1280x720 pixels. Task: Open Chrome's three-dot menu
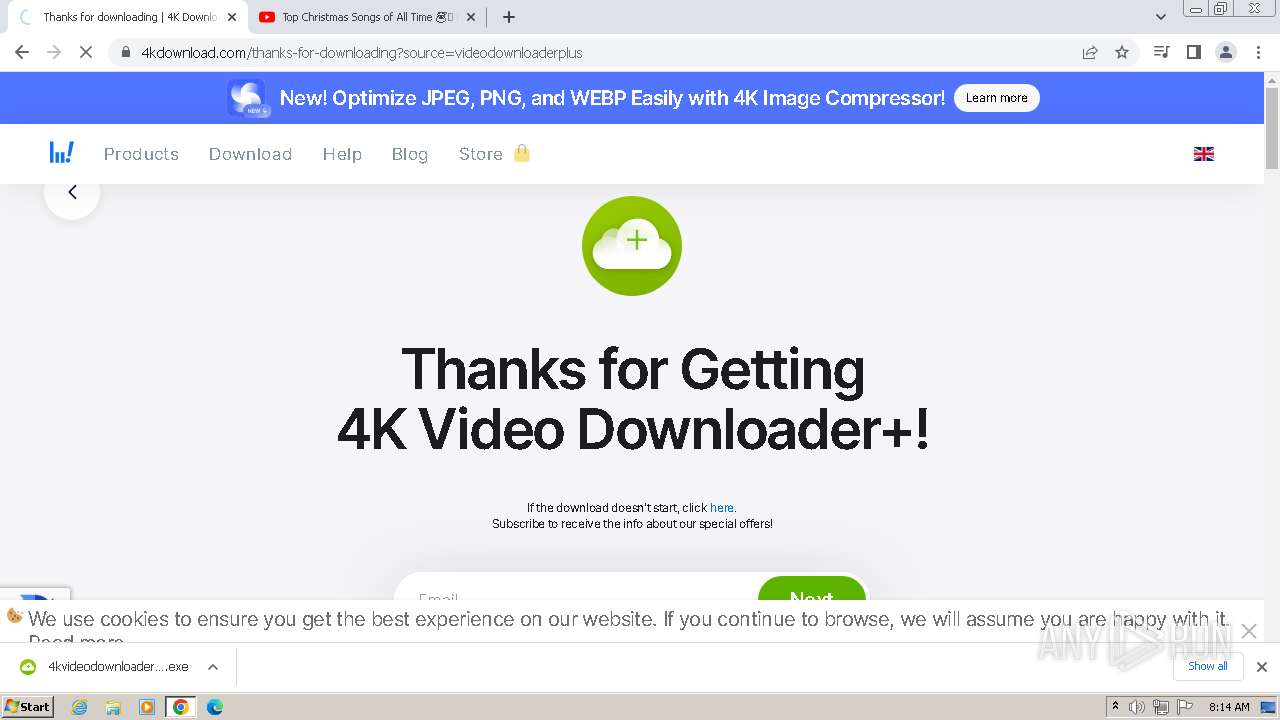(x=1259, y=52)
